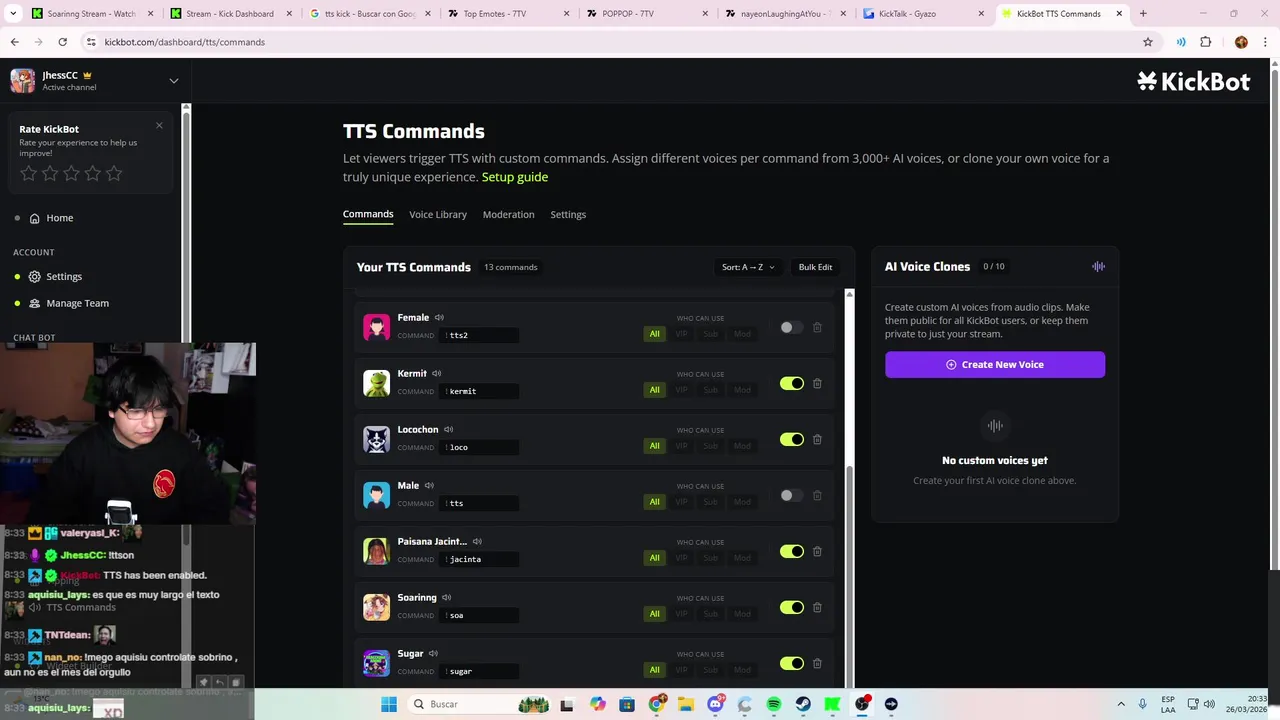Turn off the Paisana Jacinta toggle

click(791, 552)
